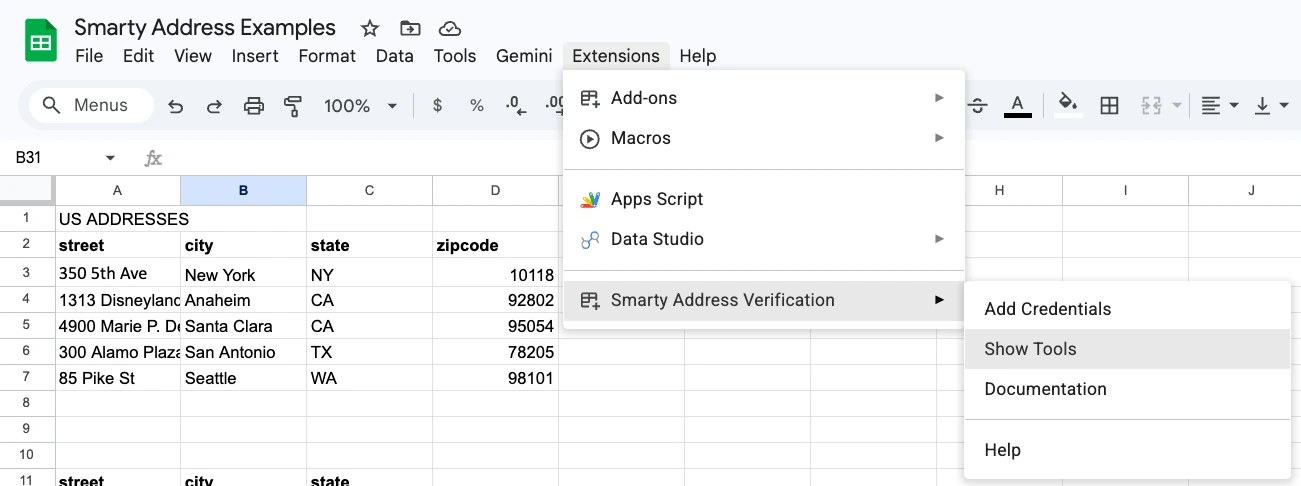Open the Gemini menu

pyautogui.click(x=524, y=56)
